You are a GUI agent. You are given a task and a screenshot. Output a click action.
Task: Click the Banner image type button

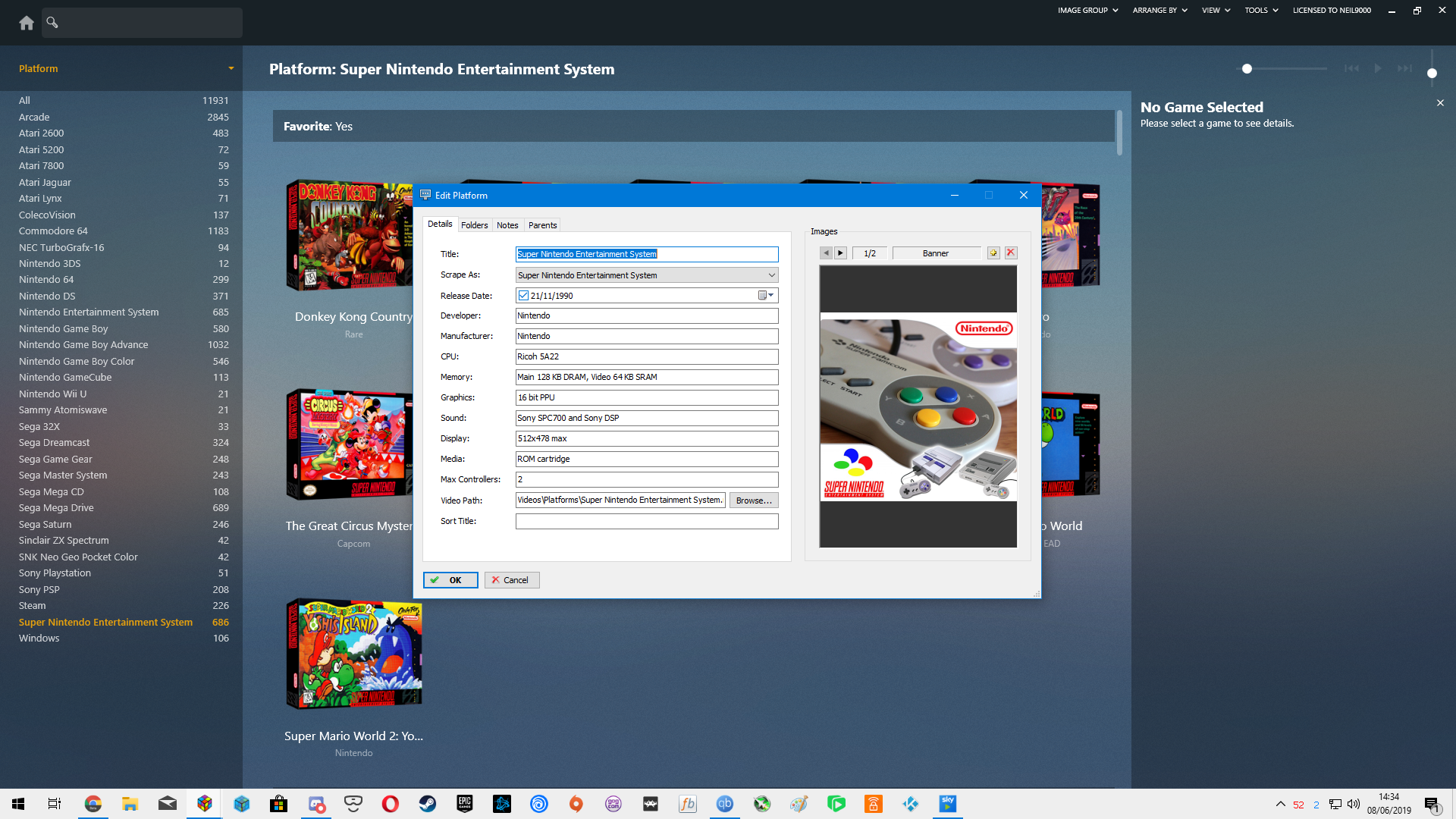click(x=936, y=253)
